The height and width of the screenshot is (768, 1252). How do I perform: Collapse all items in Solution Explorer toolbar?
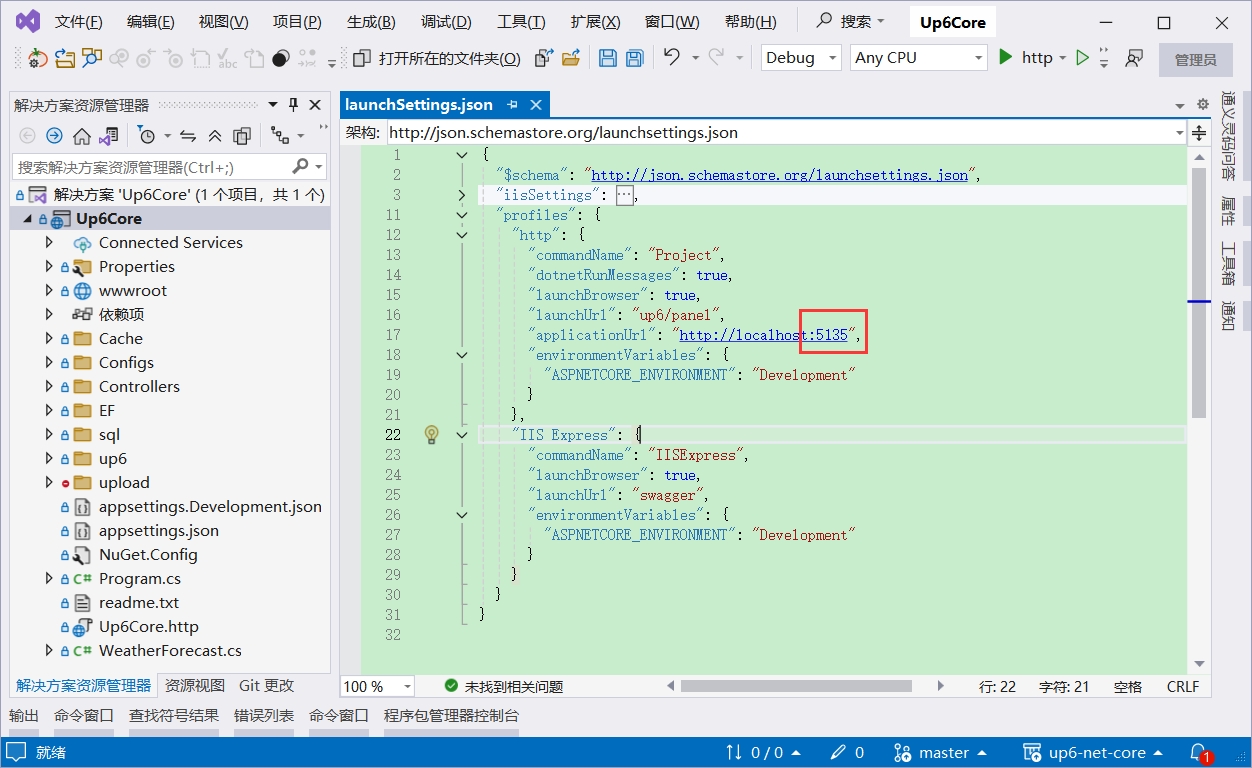(x=215, y=136)
